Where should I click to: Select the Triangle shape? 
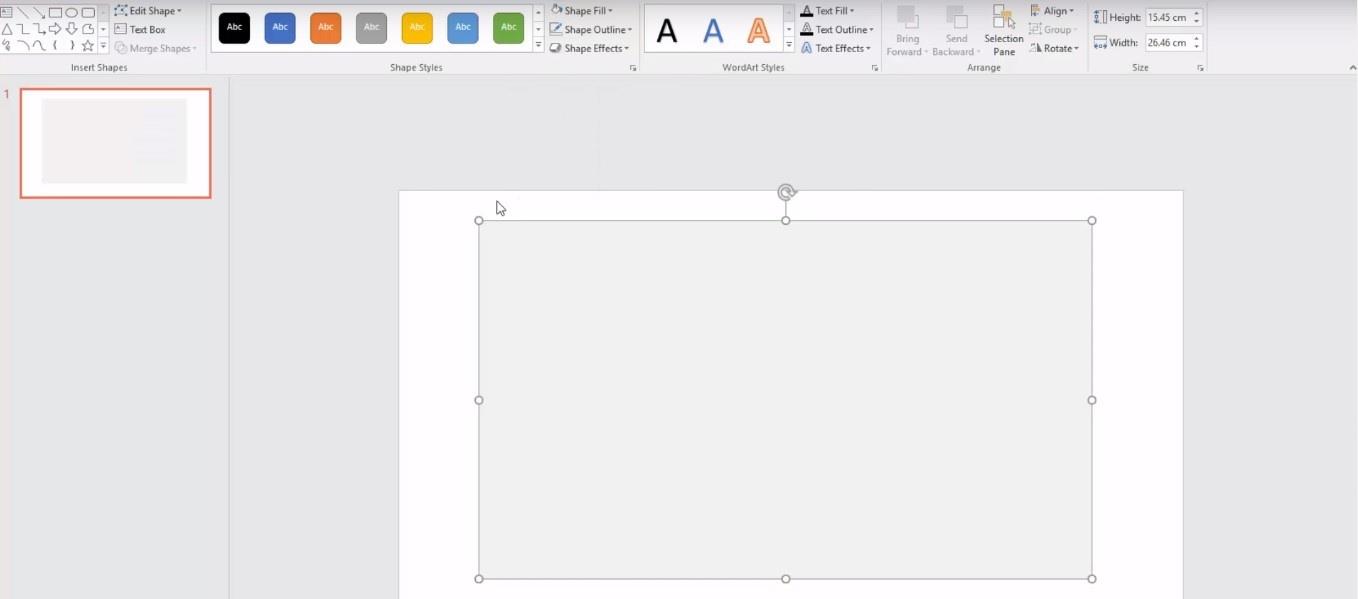[x=6, y=29]
